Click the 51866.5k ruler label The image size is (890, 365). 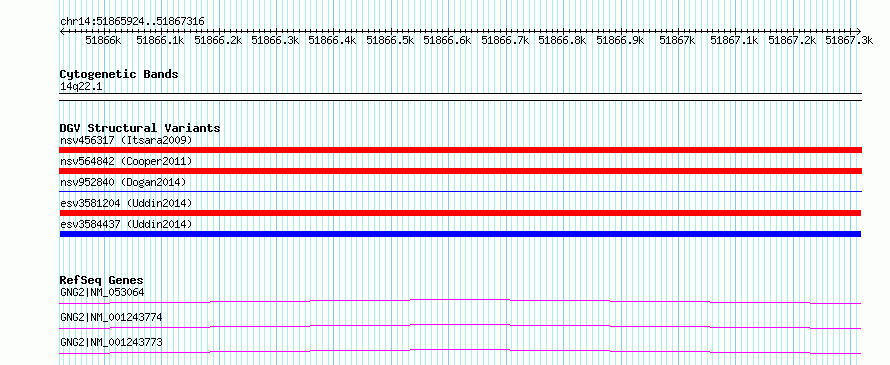pos(391,40)
